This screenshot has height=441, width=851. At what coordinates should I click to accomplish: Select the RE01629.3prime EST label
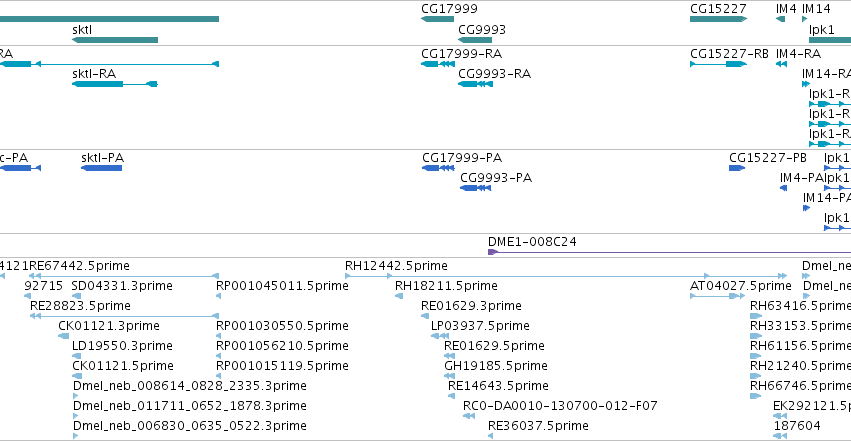click(x=472, y=306)
